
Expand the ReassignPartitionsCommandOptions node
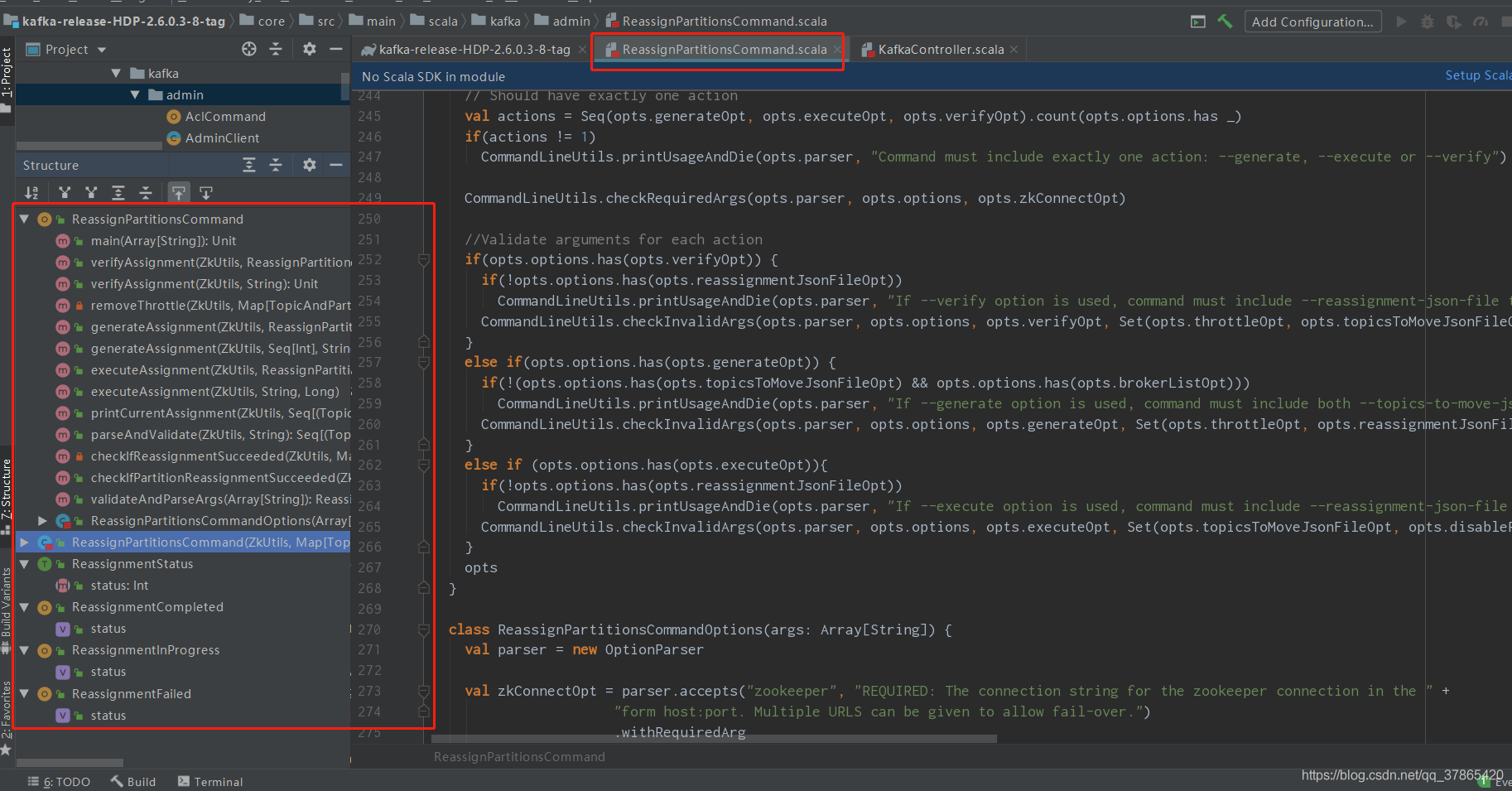coord(42,521)
